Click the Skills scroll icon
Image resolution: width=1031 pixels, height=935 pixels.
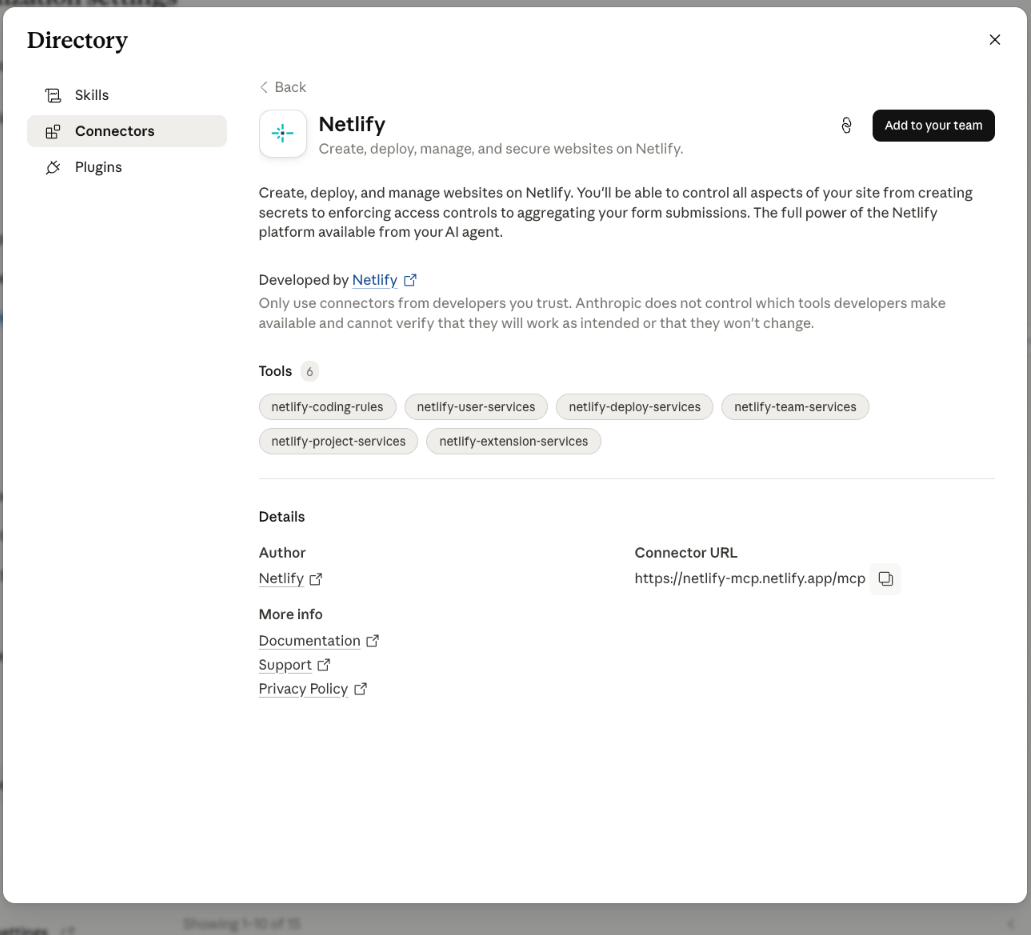tap(53, 95)
